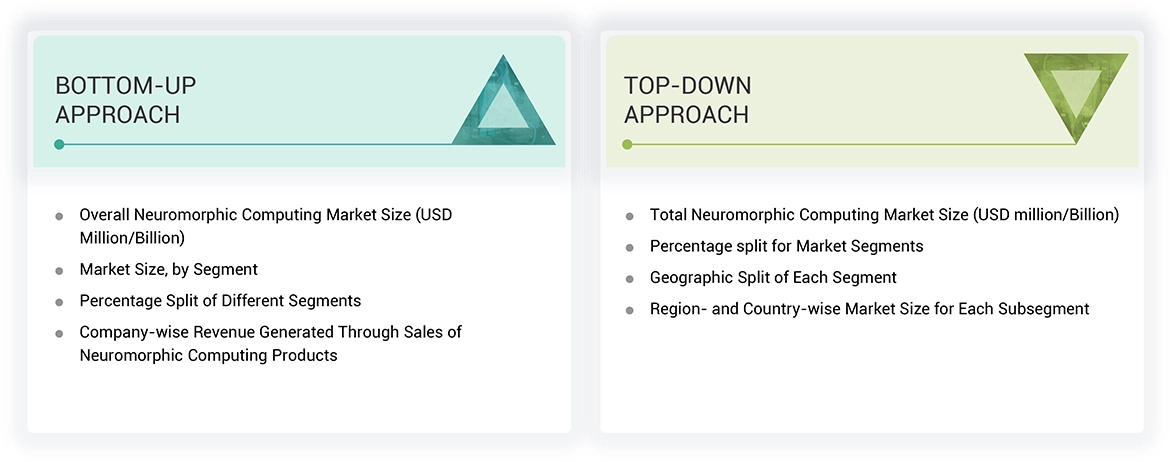Click the bullet beside Market Size, by Segment
The height and width of the screenshot is (462, 1170).
[x=60, y=270]
